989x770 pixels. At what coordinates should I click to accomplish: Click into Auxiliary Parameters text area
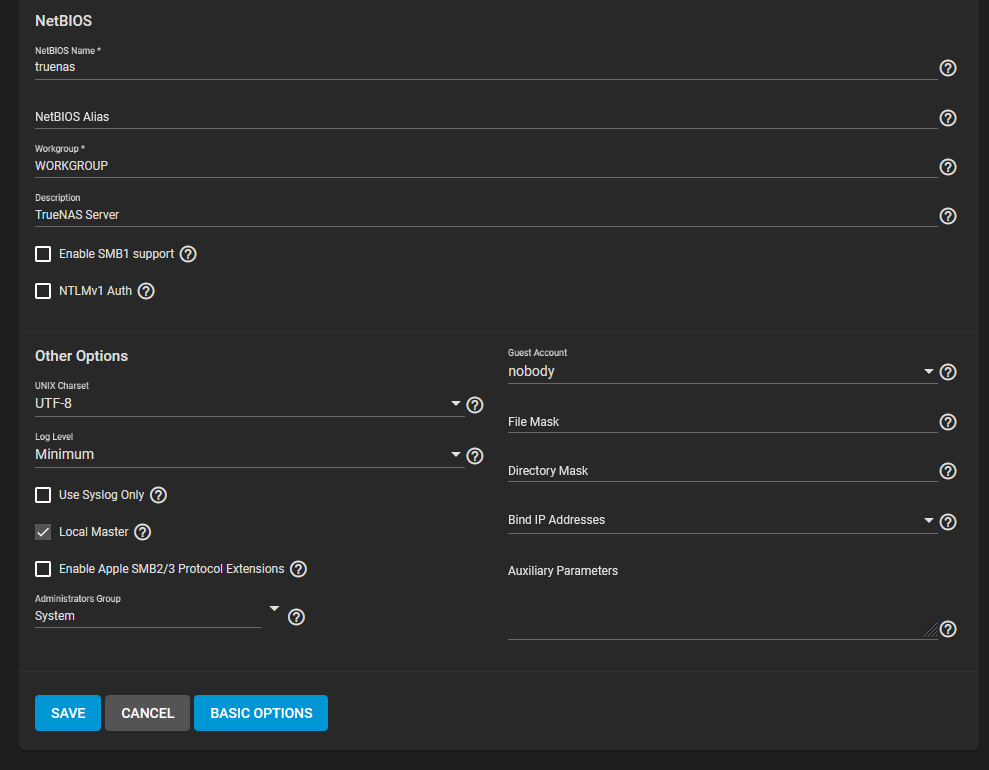click(x=722, y=601)
